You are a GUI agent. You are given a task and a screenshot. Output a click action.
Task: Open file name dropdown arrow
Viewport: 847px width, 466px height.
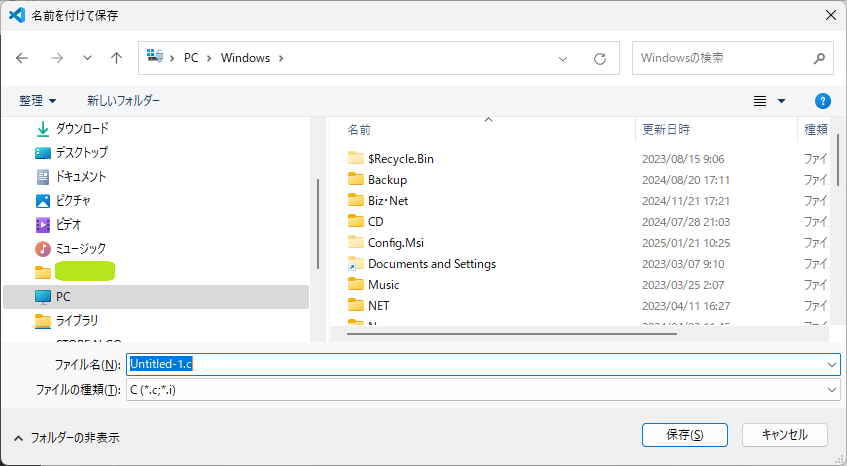click(832, 365)
